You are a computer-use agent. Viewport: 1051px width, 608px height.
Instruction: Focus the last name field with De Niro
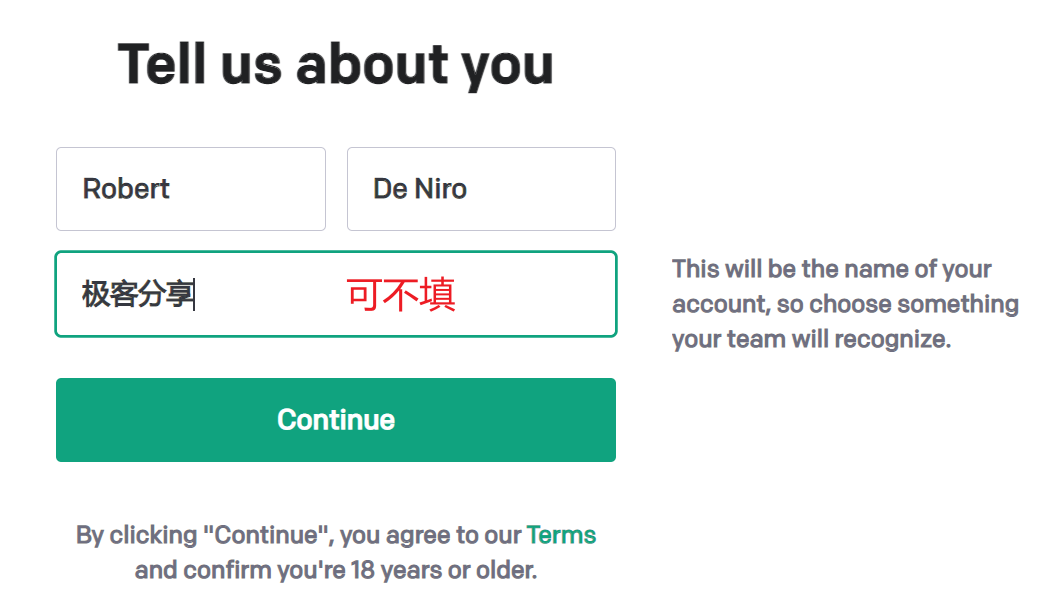[x=481, y=189]
